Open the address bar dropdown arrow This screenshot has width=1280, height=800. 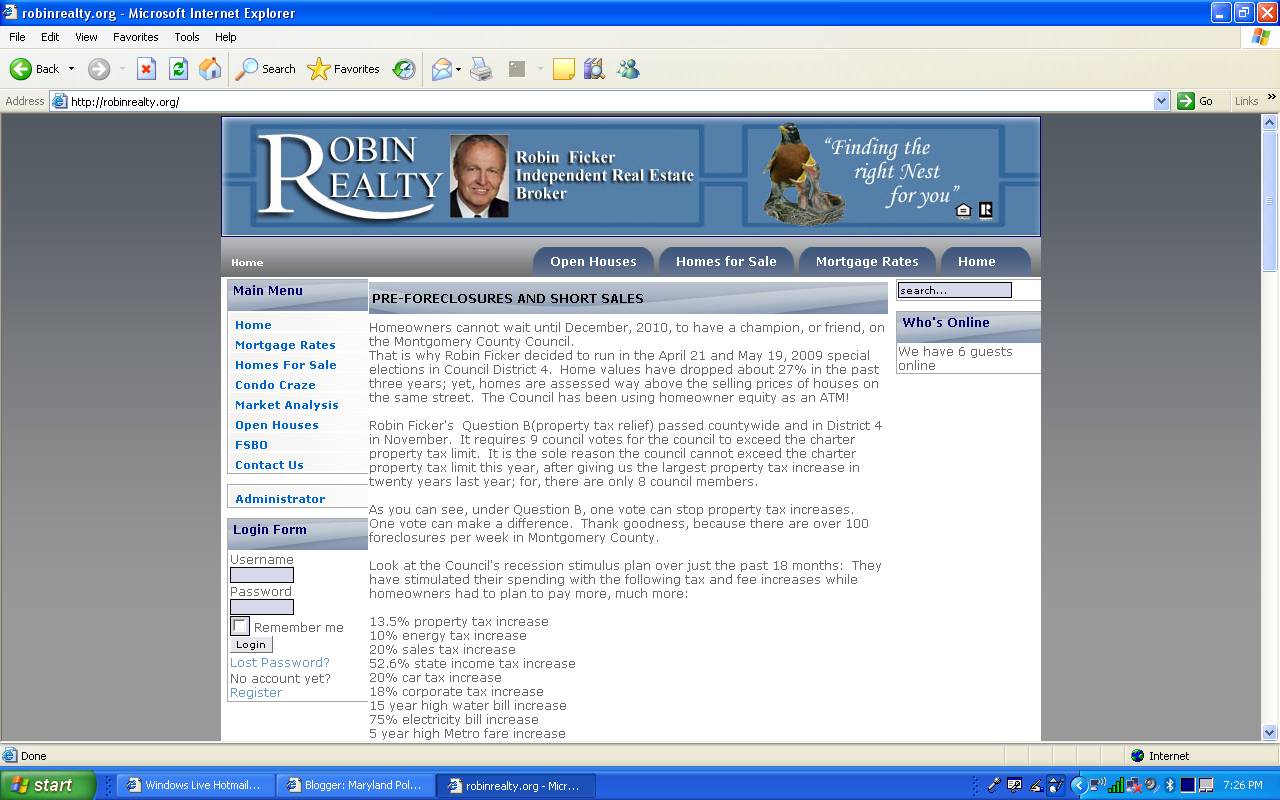coord(1161,101)
